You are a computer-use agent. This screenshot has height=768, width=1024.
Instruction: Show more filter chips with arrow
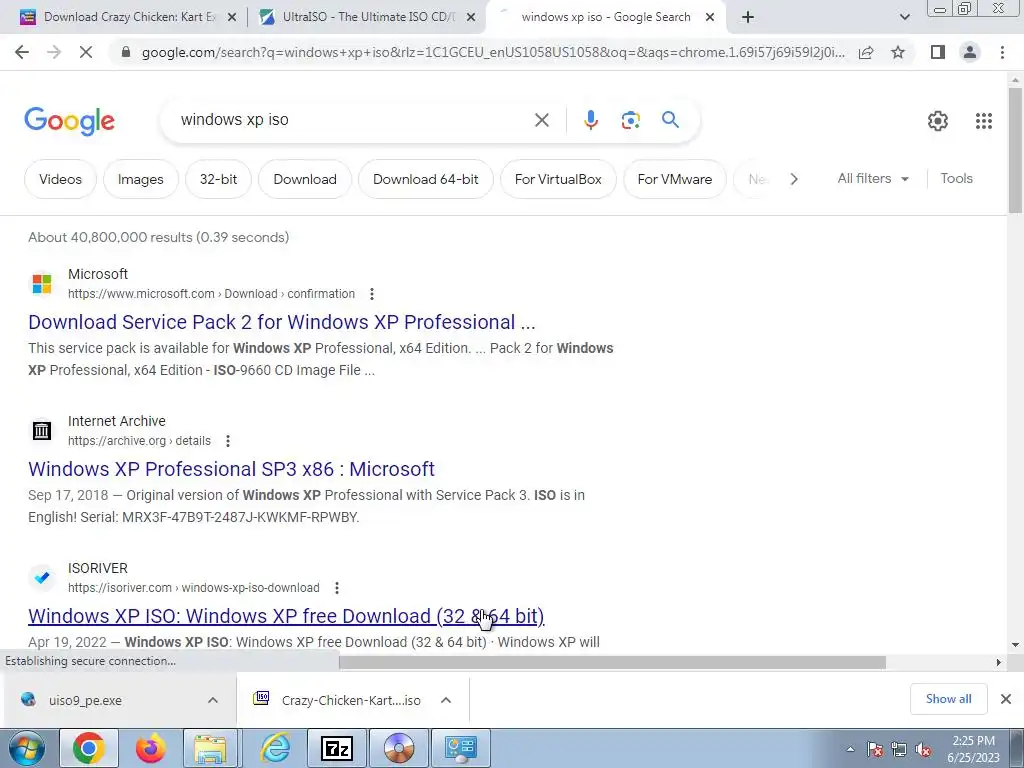click(793, 179)
